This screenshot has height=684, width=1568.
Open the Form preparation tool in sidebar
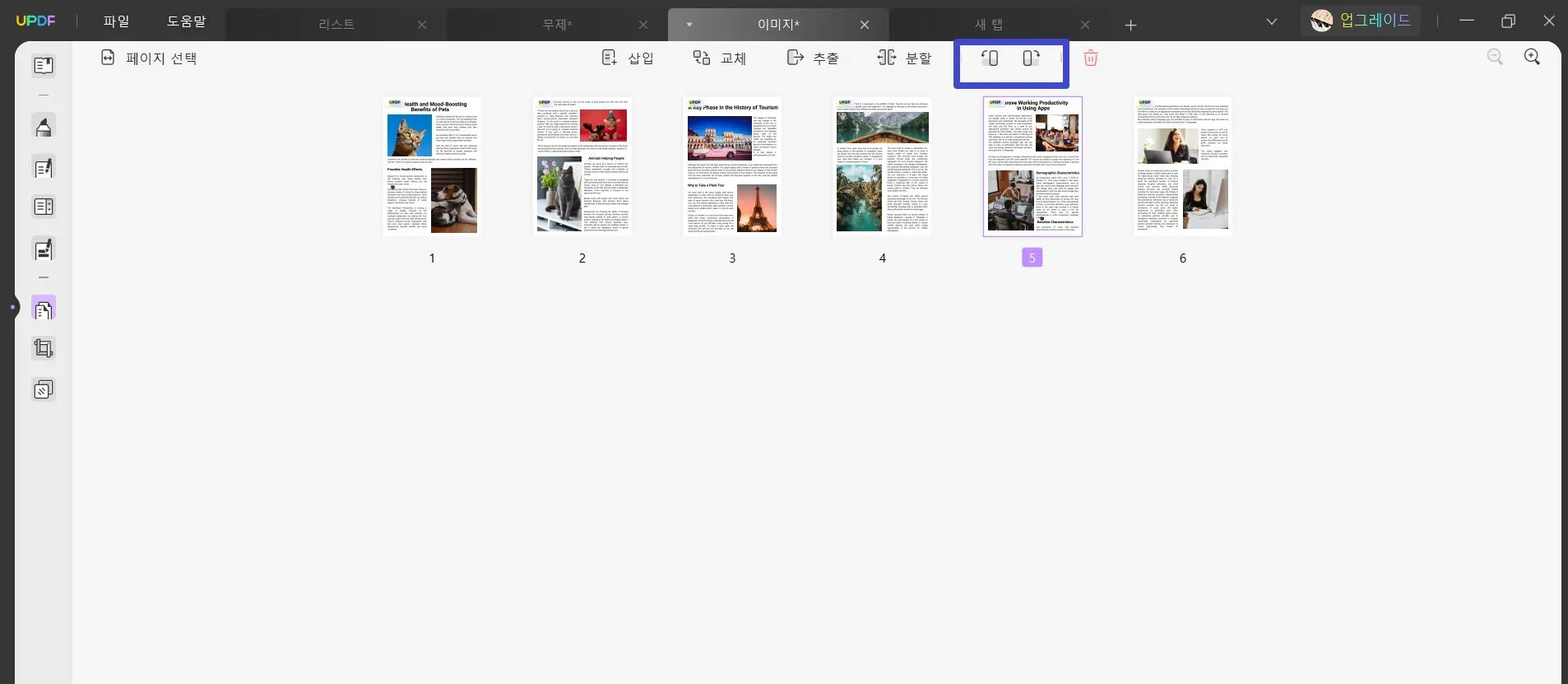[x=44, y=207]
